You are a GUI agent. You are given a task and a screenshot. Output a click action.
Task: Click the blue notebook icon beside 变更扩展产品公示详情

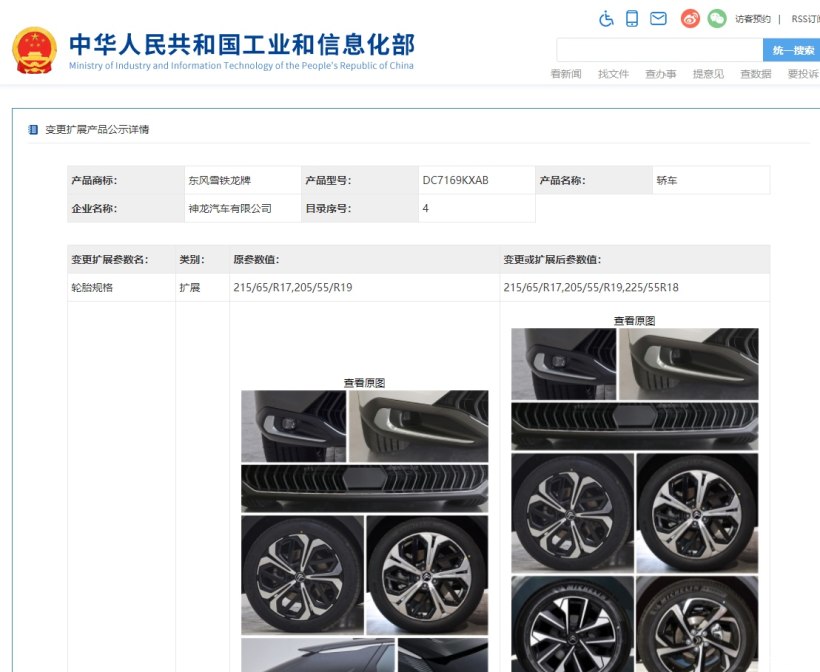click(33, 130)
